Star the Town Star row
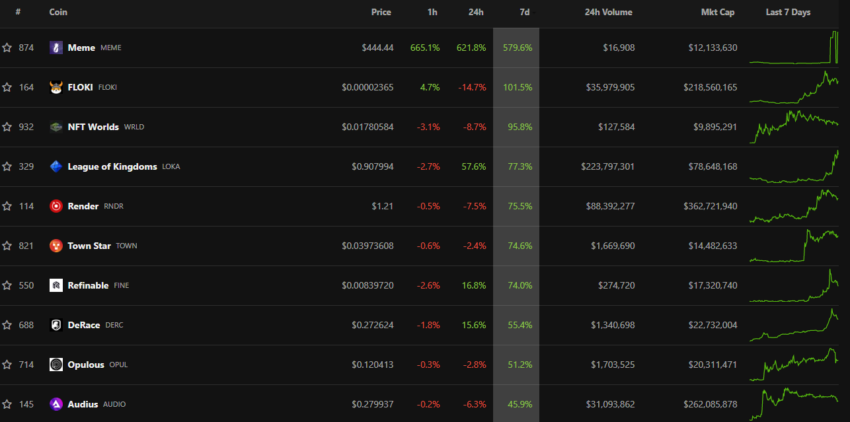Viewport: 850px width, 422px height. pos(7,246)
